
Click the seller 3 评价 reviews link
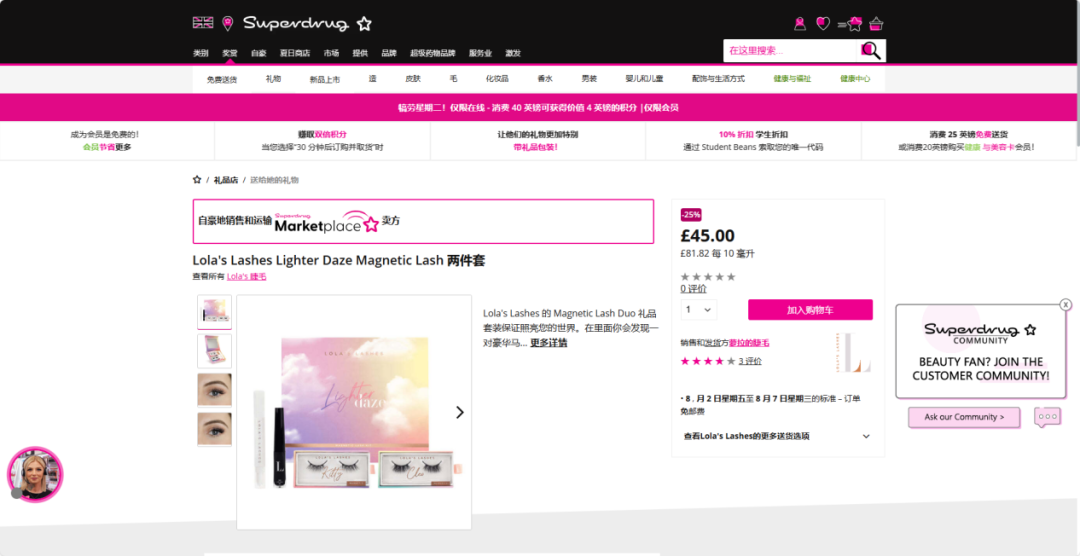click(750, 361)
